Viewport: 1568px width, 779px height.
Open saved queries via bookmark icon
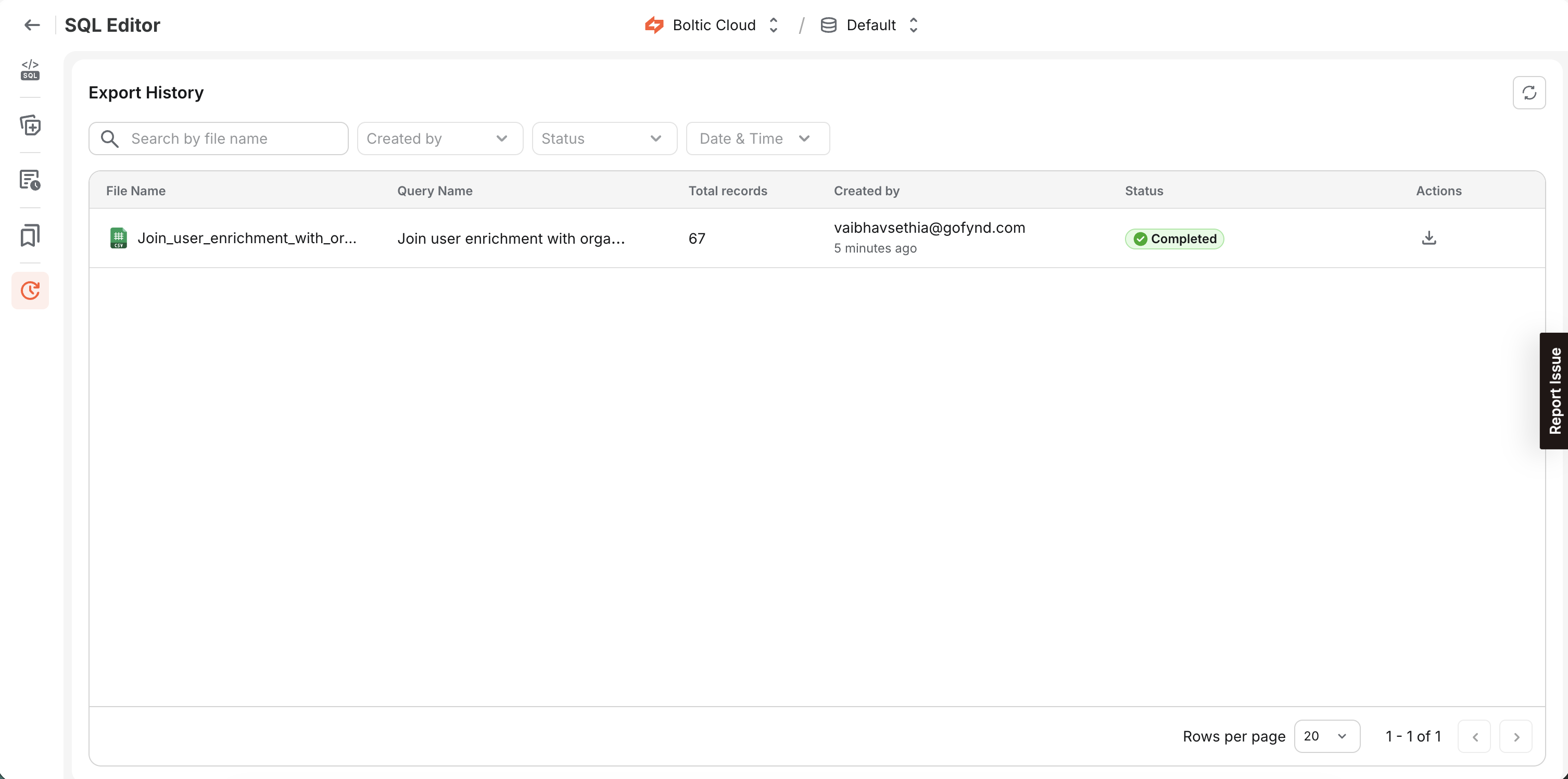pyautogui.click(x=30, y=235)
